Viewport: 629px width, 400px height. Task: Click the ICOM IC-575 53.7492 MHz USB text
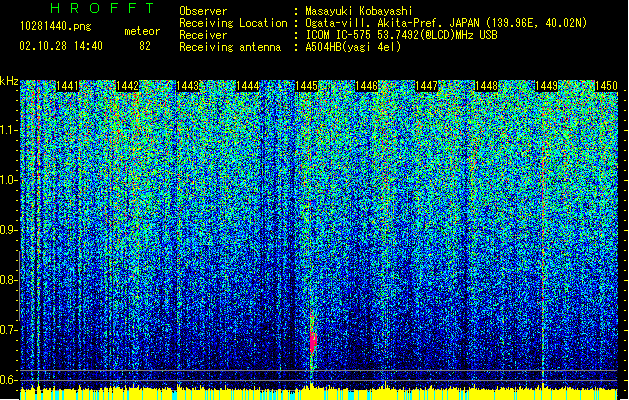click(401, 35)
